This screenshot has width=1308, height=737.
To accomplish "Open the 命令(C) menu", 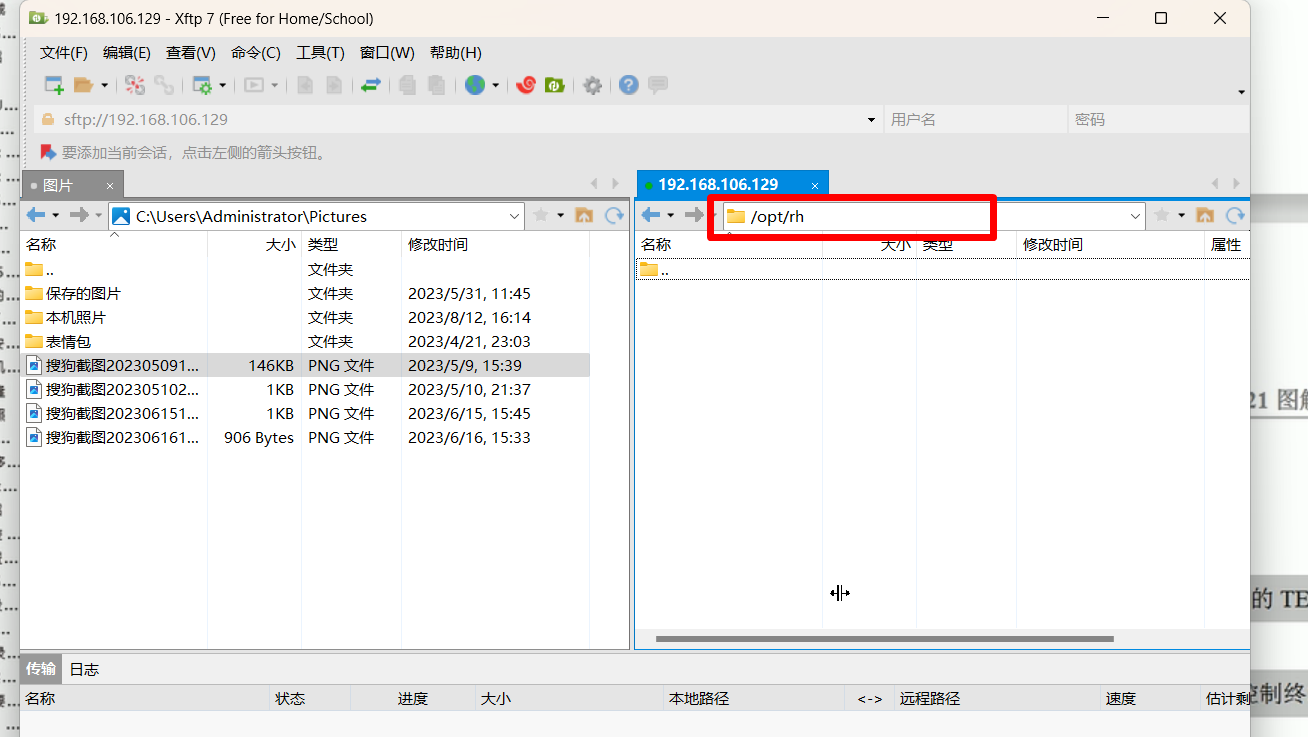I will click(256, 53).
